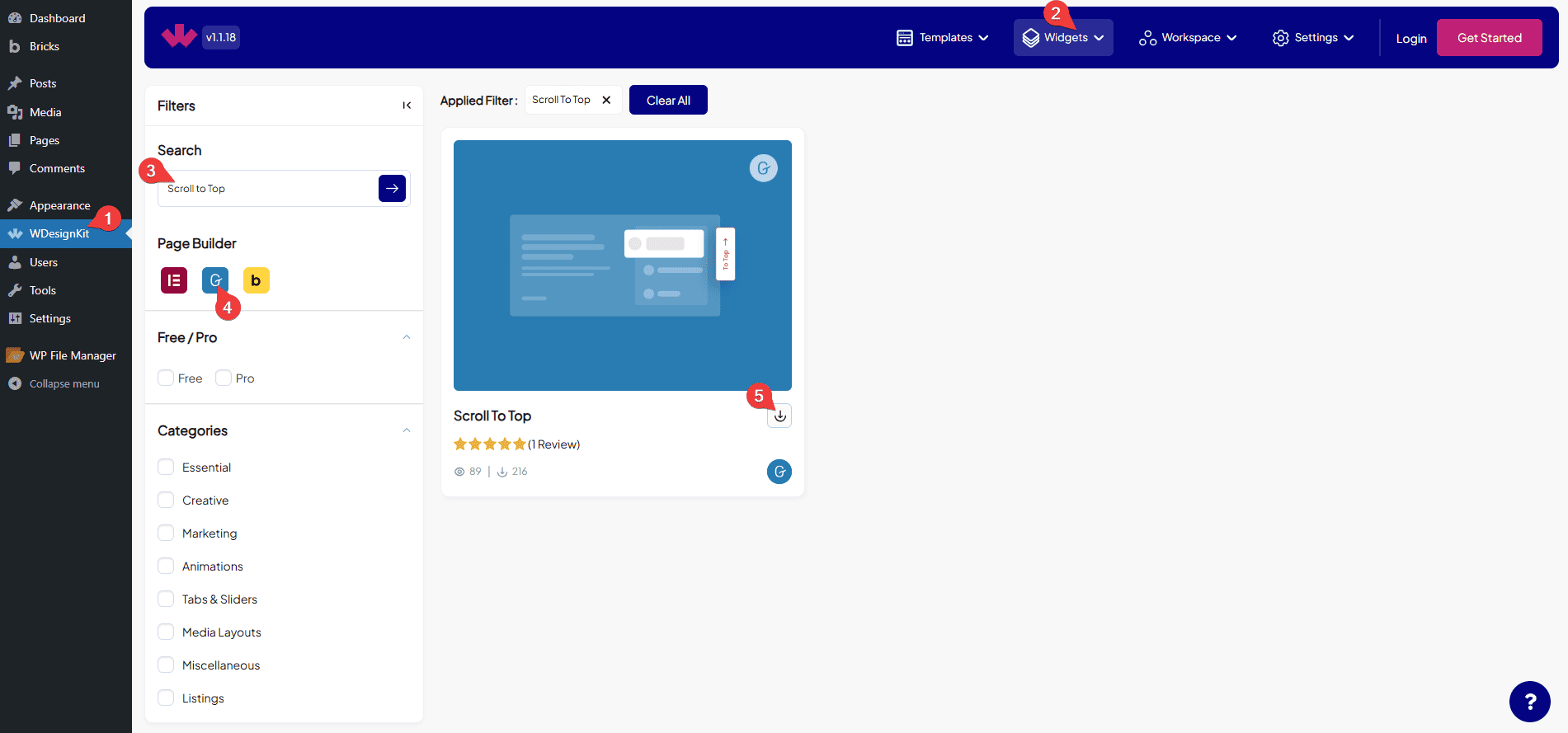Click the search submit arrow button
1568x733 pixels.
click(393, 188)
